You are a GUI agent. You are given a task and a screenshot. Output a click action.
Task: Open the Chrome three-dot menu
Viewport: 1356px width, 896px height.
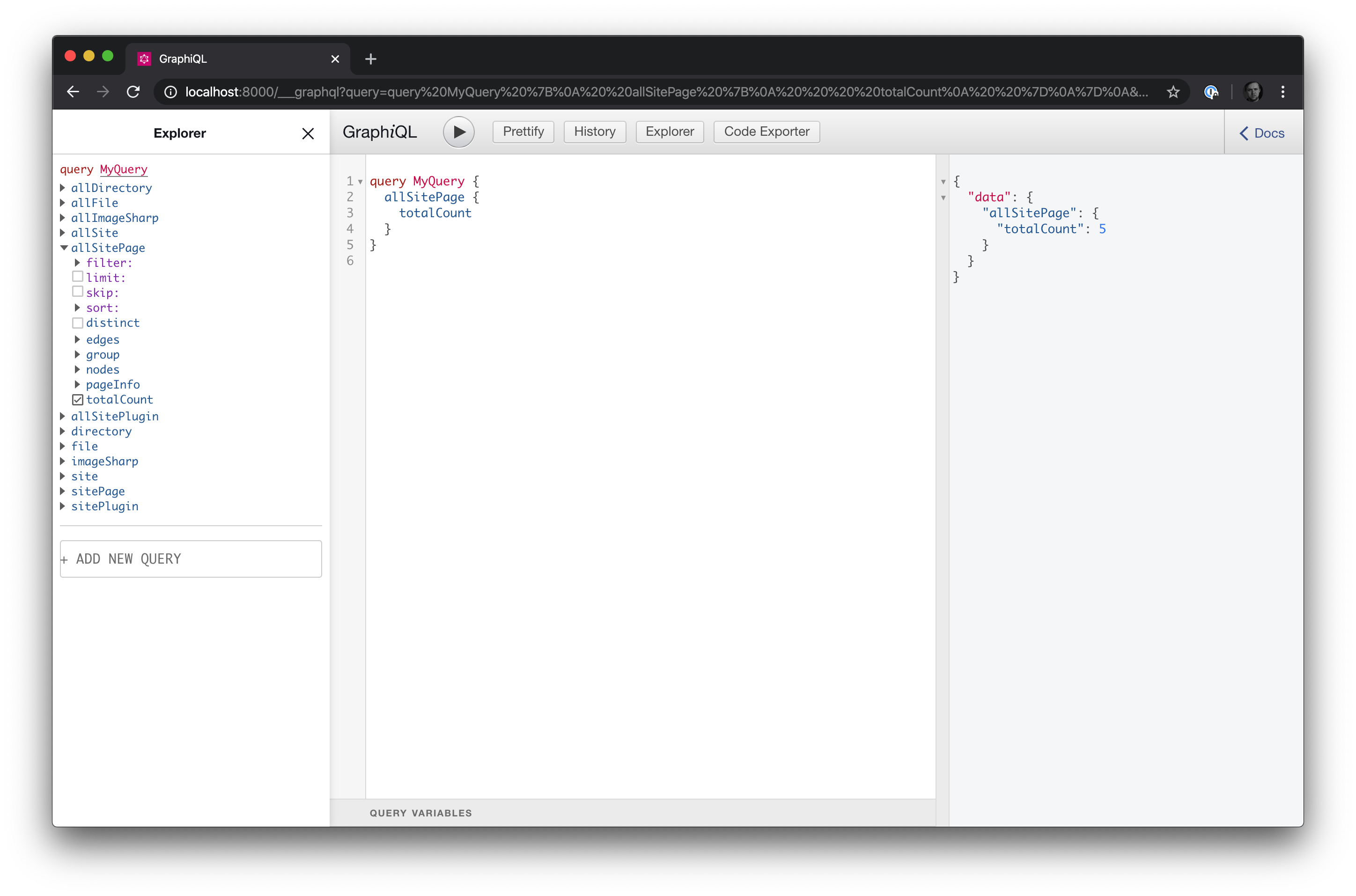(1282, 91)
